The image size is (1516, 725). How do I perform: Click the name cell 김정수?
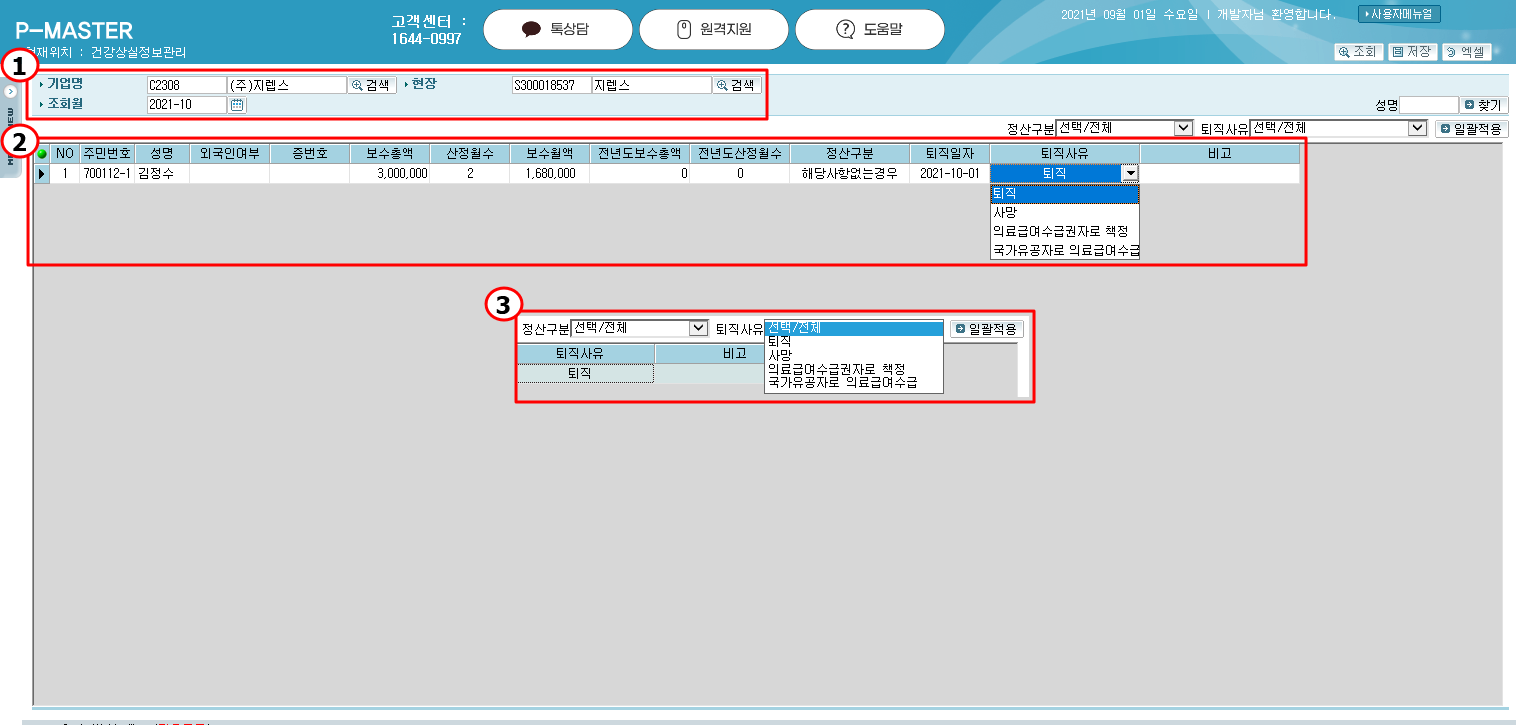click(x=162, y=173)
